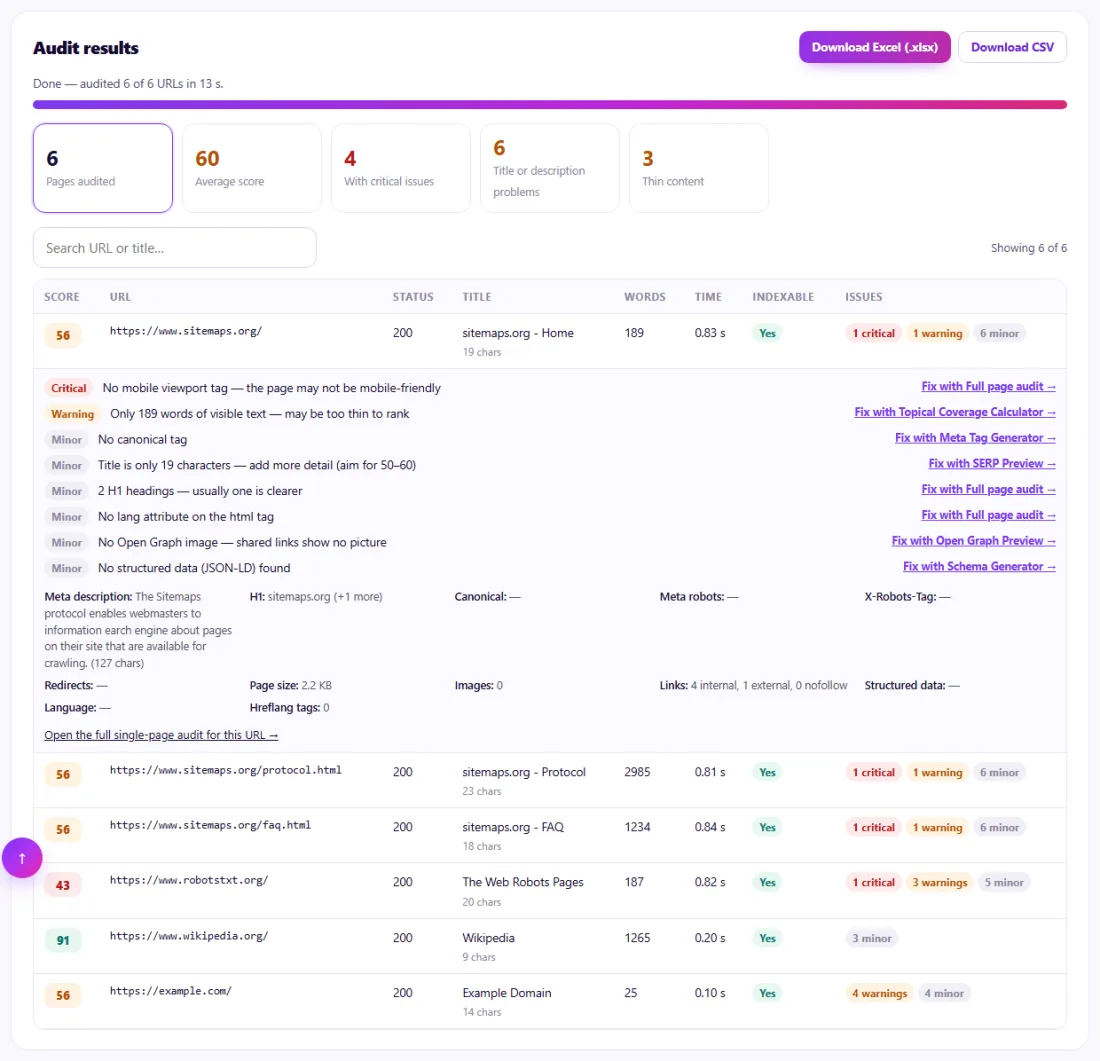Click the 3 minor badge on Wikipedia row
Viewport: 1100px width, 1061px height.
[x=871, y=938]
